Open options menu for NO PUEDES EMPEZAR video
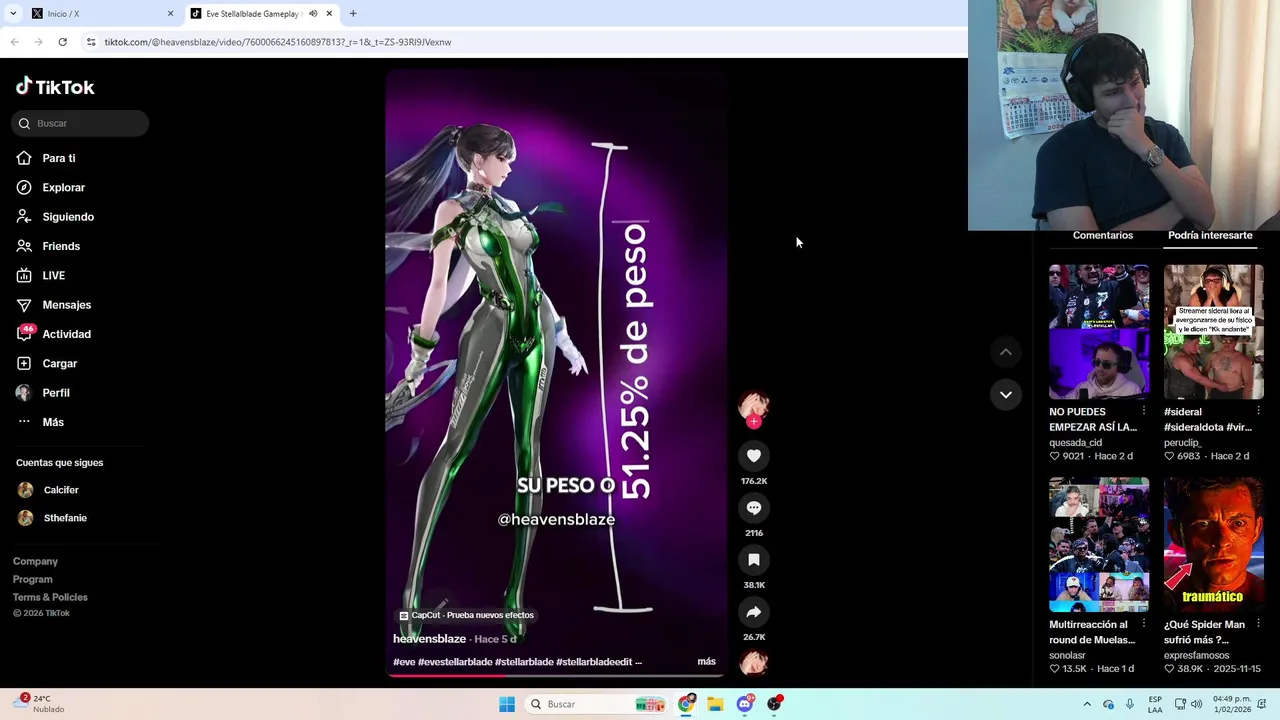Screen dimensions: 1280x720 [x=1143, y=411]
